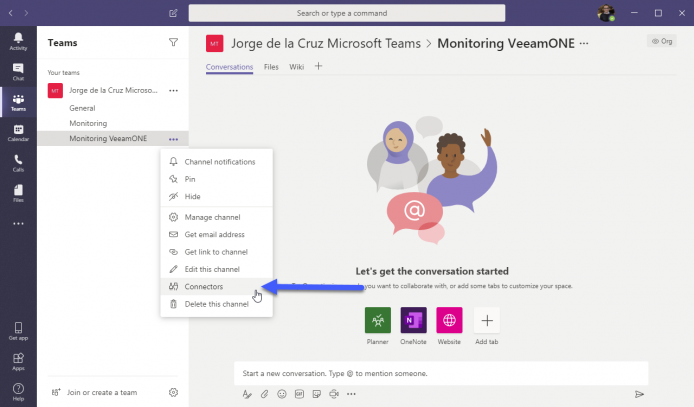Open the Apps store icon in sidebar

(18, 361)
